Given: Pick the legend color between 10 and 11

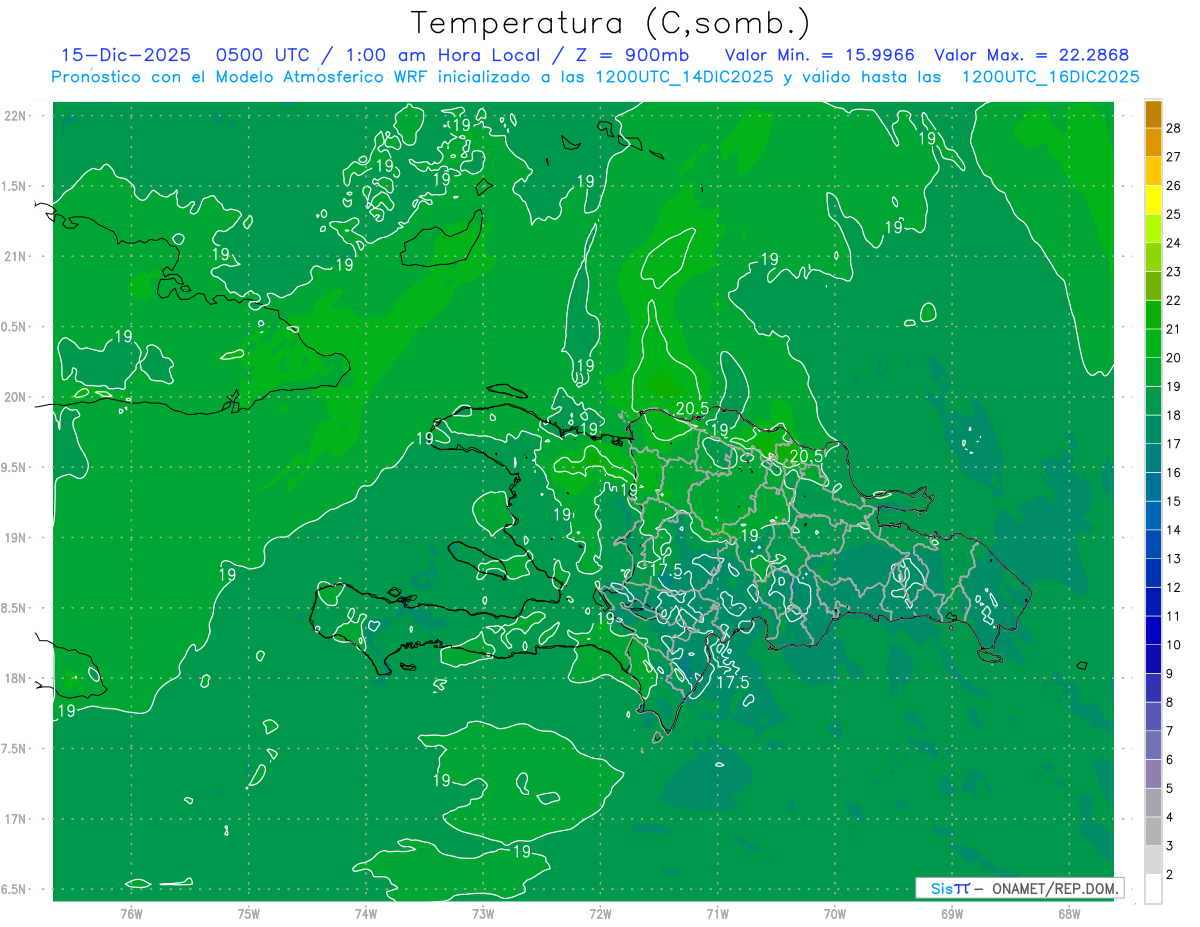Looking at the screenshot, I should [x=1153, y=631].
